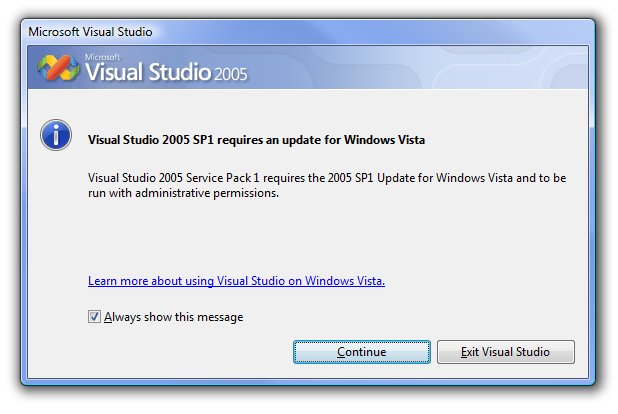Image resolution: width=618 pixels, height=414 pixels.
Task: Click the Visual Studio infinity logo icon
Action: click(x=59, y=68)
